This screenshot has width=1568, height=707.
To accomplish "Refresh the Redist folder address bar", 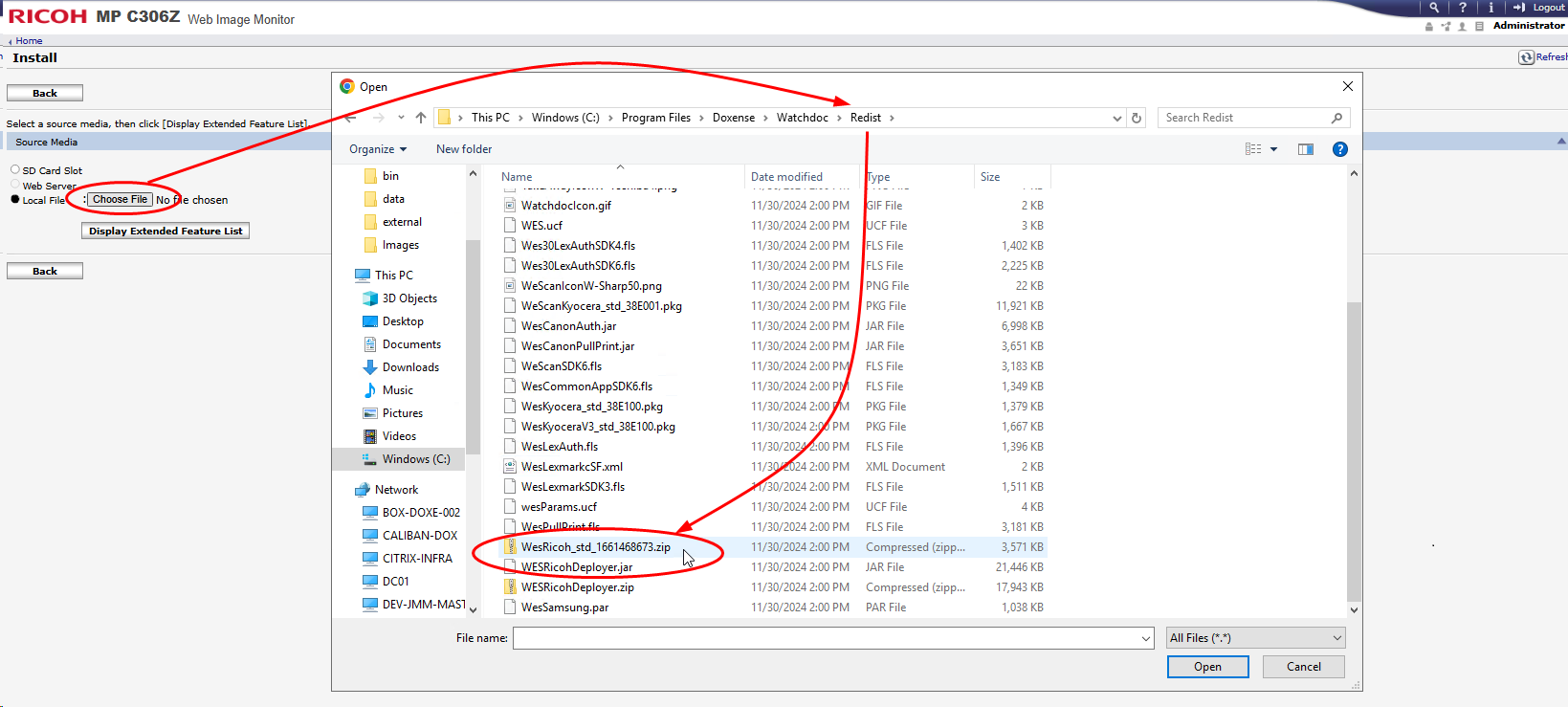I will tap(1137, 118).
